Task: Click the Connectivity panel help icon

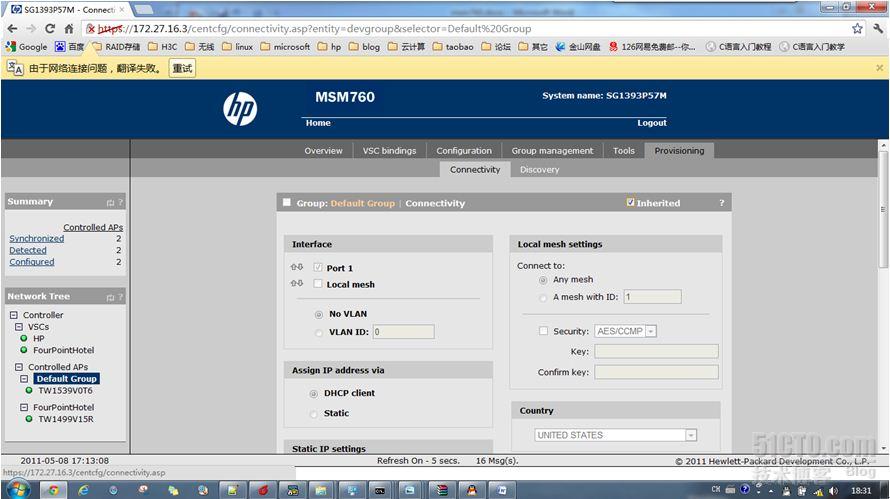Action: tap(722, 203)
